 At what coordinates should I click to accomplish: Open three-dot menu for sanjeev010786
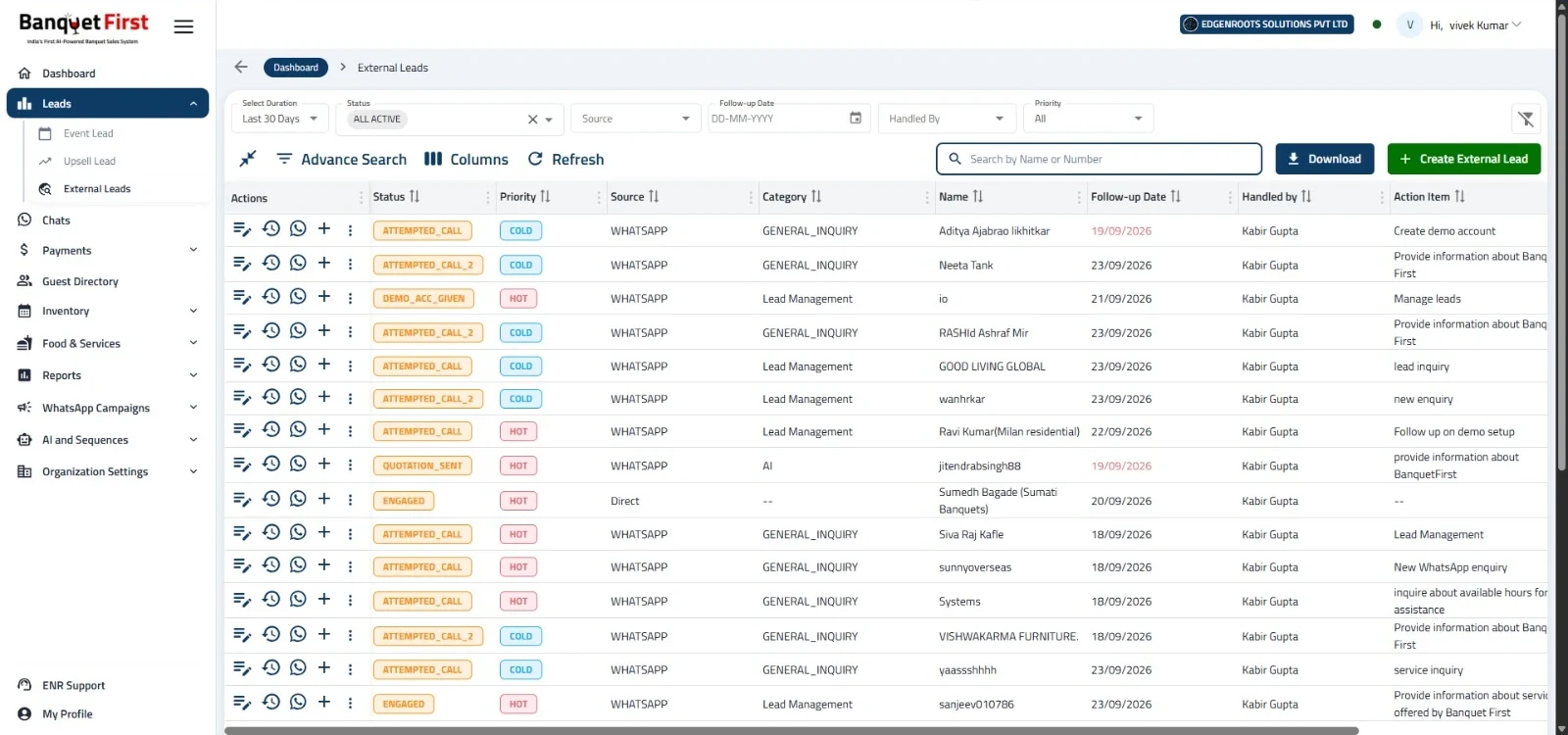click(x=350, y=704)
